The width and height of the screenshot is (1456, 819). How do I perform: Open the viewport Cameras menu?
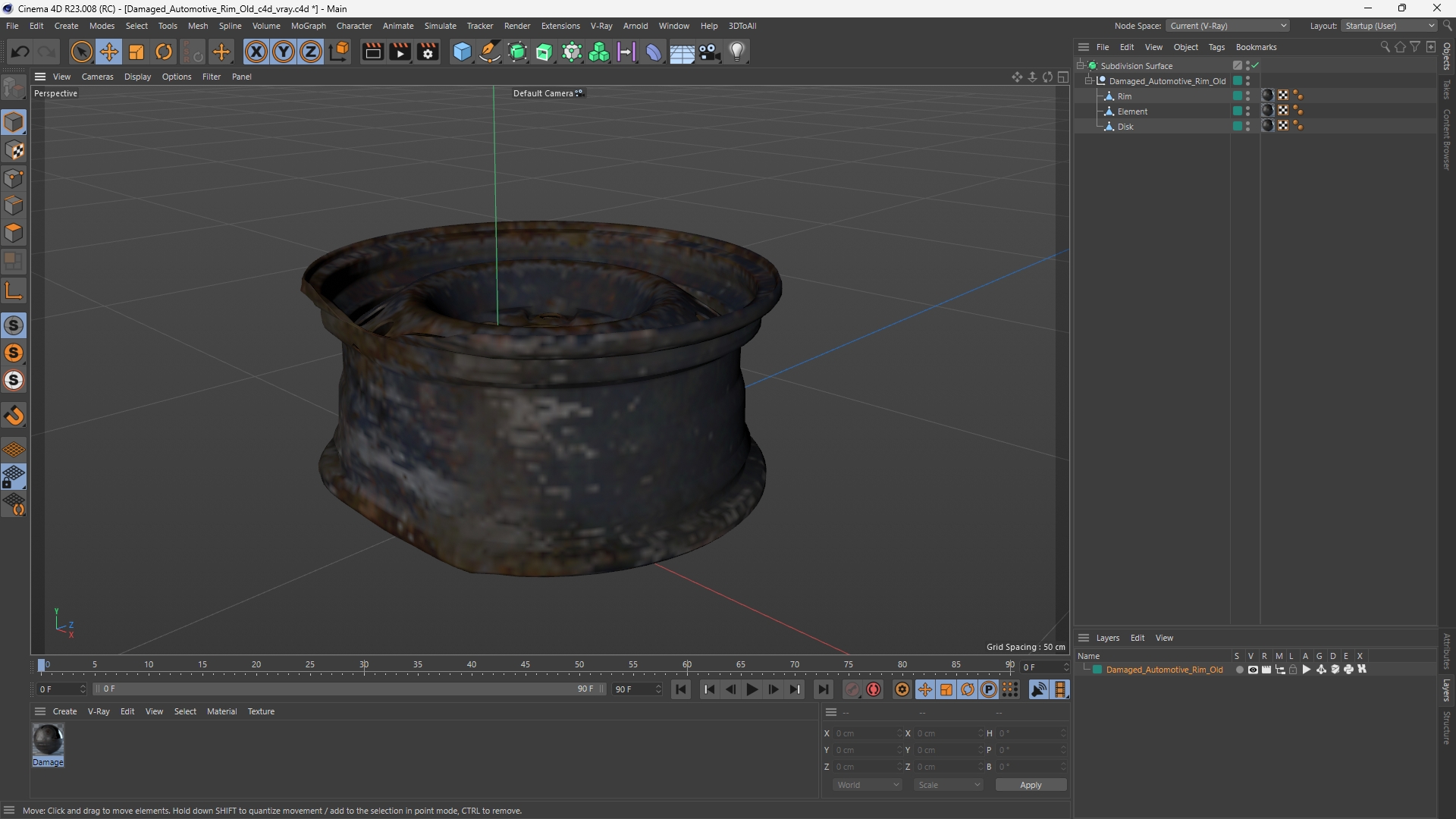(97, 77)
